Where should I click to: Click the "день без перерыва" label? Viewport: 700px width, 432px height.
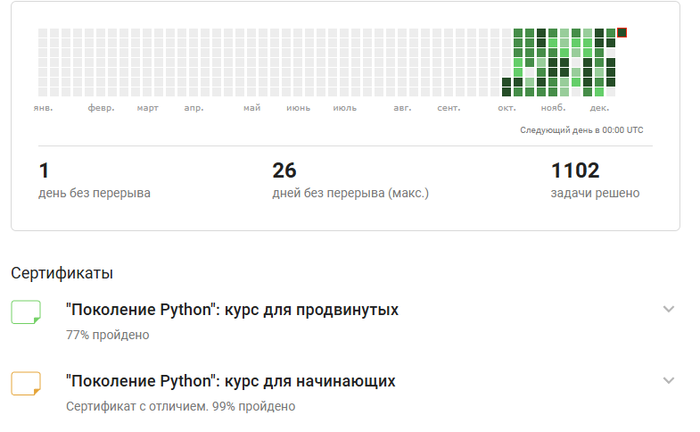point(94,193)
